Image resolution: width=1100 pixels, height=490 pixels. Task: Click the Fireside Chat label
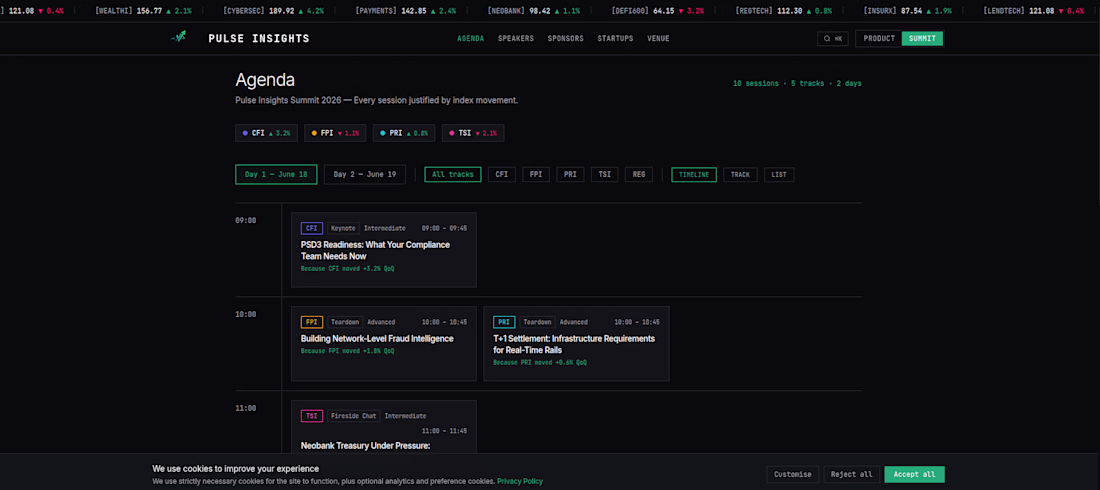click(x=354, y=416)
